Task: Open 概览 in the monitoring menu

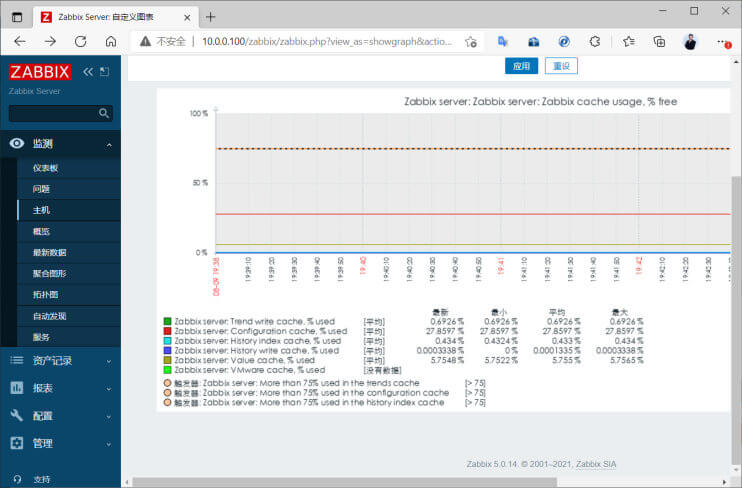Action: [x=41, y=231]
